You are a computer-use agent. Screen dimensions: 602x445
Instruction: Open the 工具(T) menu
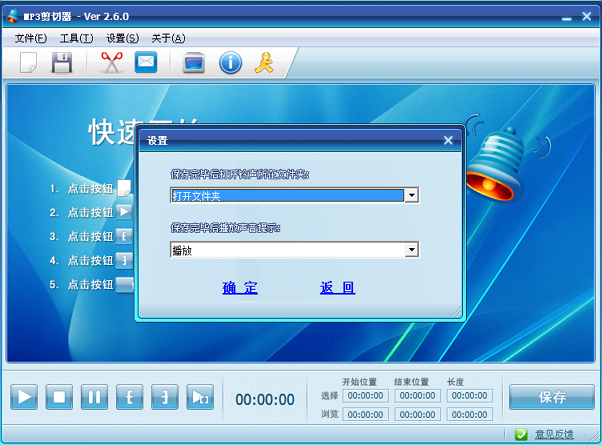pyautogui.click(x=76, y=38)
